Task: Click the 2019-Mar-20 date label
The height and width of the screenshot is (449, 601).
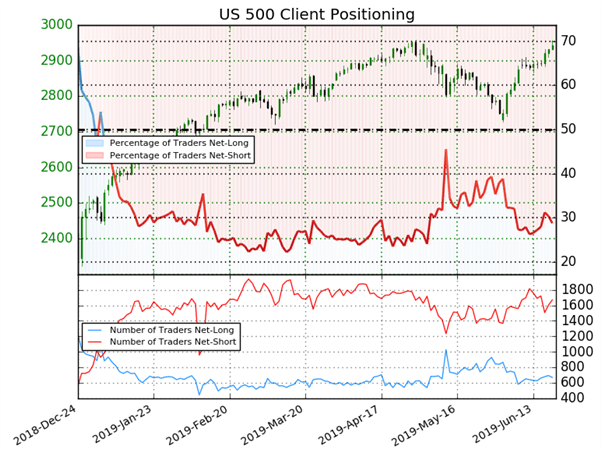Action: [x=273, y=424]
